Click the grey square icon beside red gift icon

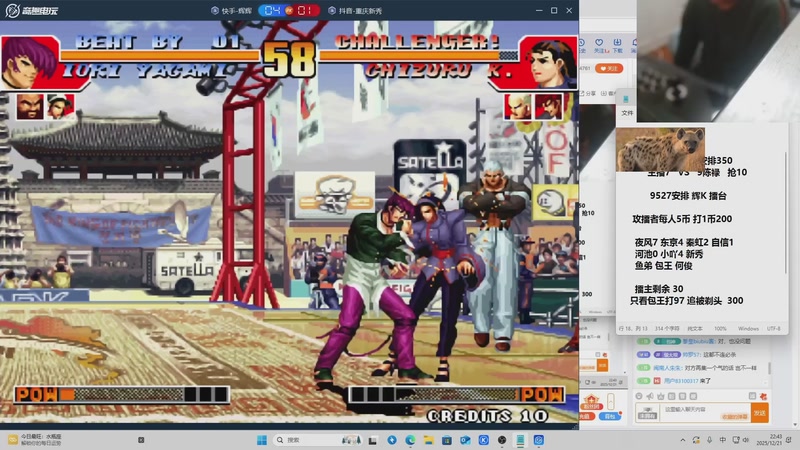(x=753, y=396)
